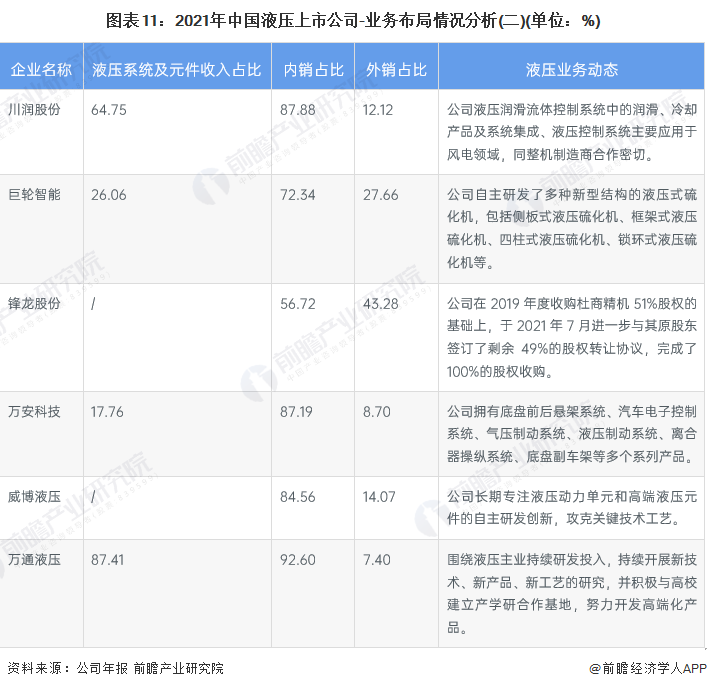The height and width of the screenshot is (689, 707).
Task: Click value 26.06 in 巨轮智能 row
Action: [x=109, y=195]
